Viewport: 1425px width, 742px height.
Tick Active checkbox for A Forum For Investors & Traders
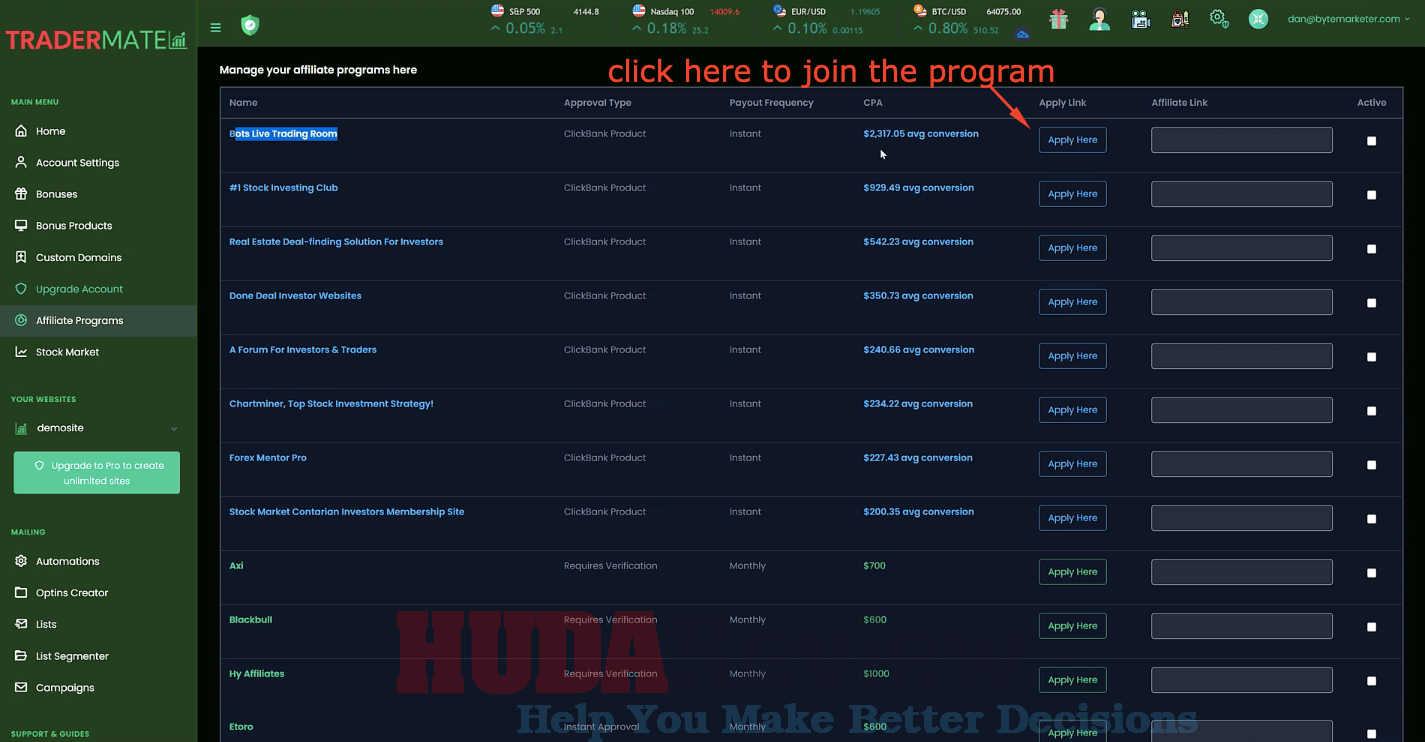1371,357
